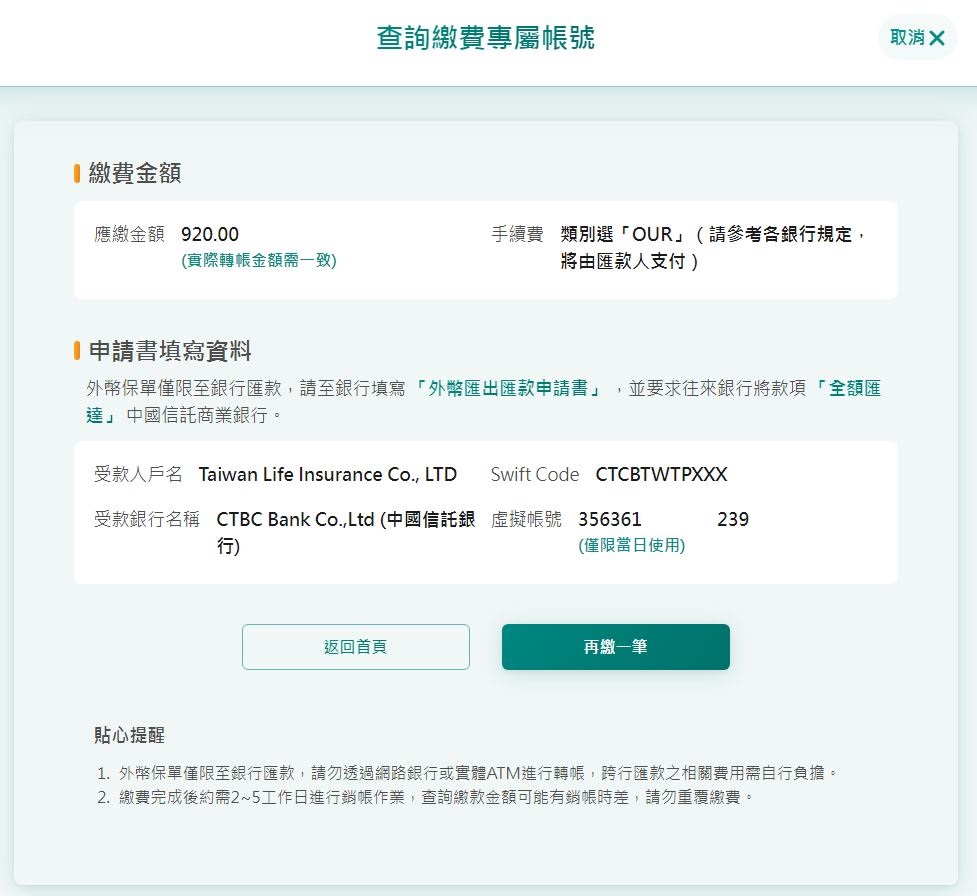Click the page title 查詢繳費專屬帳號
977x896 pixels.
[x=485, y=38]
